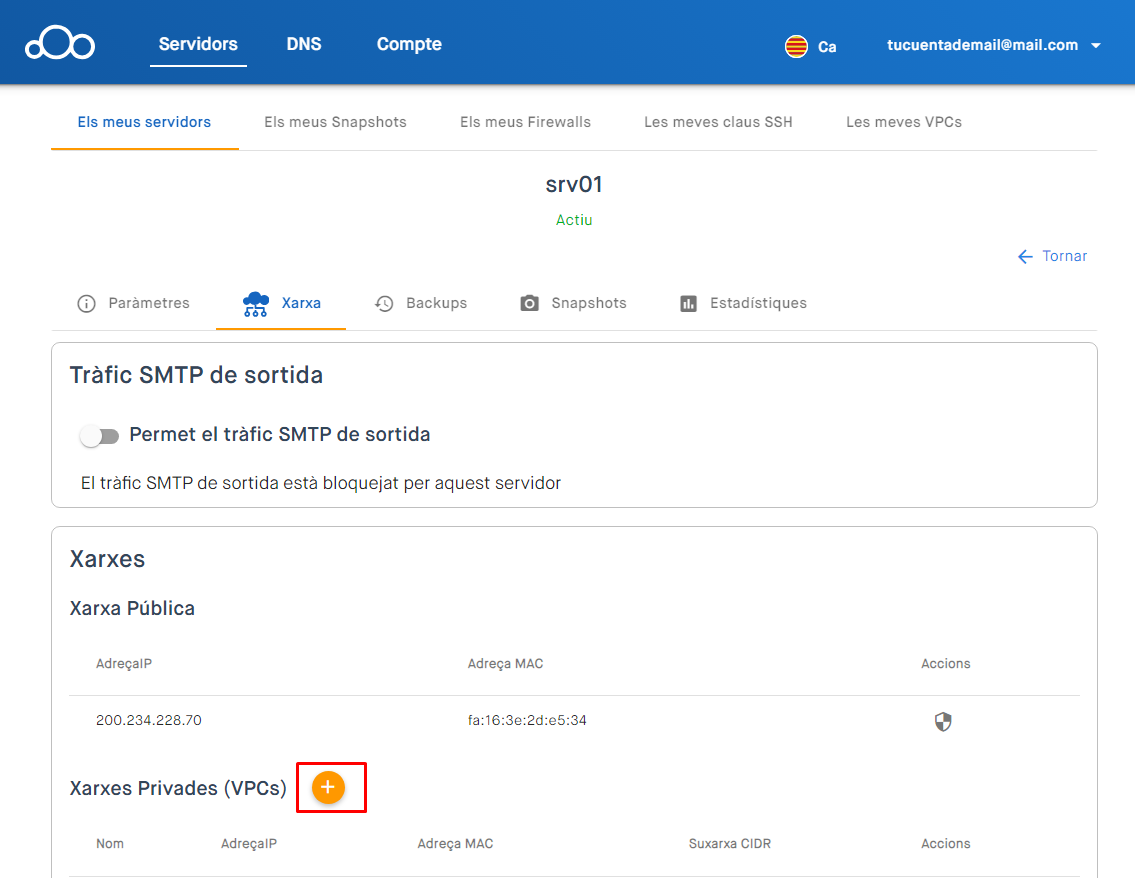Add a private network with orange plus
The image size is (1135, 878).
click(328, 788)
